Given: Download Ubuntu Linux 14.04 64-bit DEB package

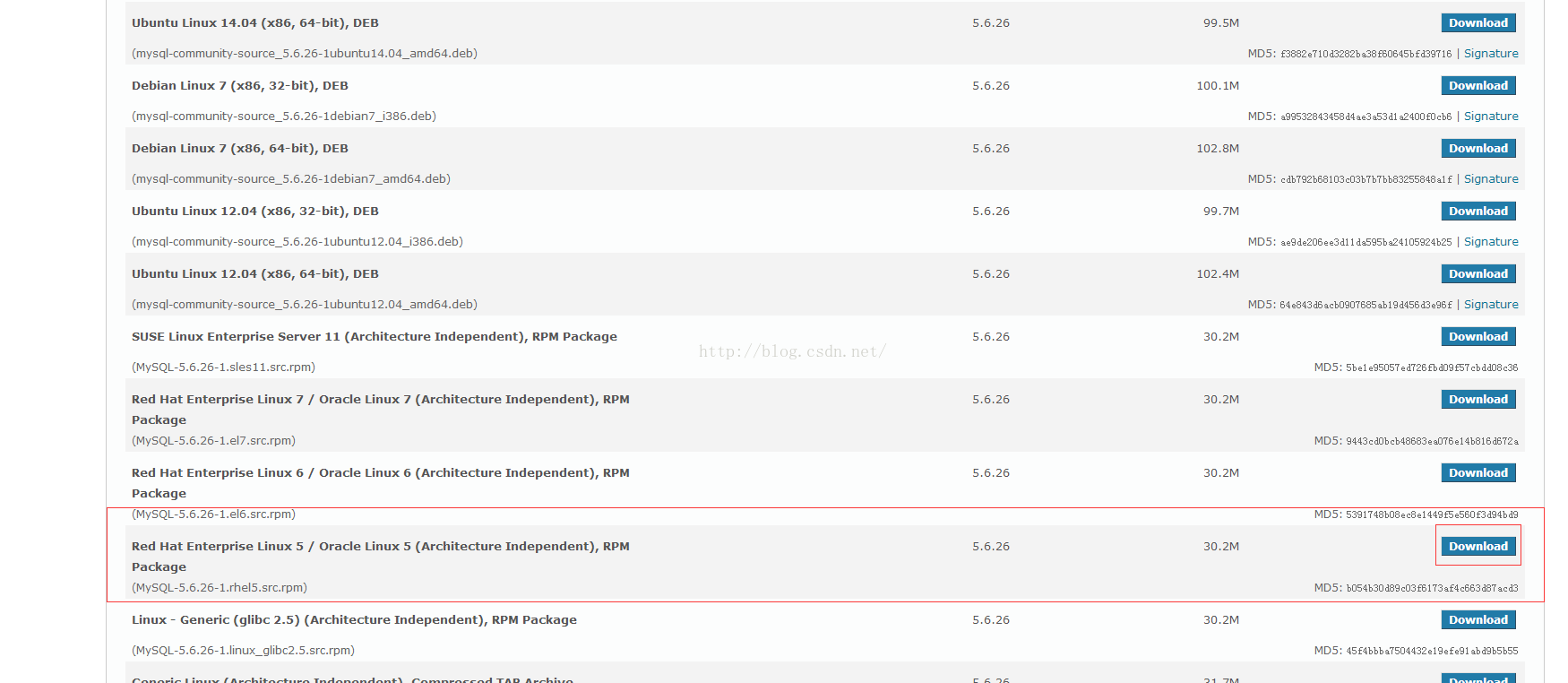Looking at the screenshot, I should pos(1478,23).
